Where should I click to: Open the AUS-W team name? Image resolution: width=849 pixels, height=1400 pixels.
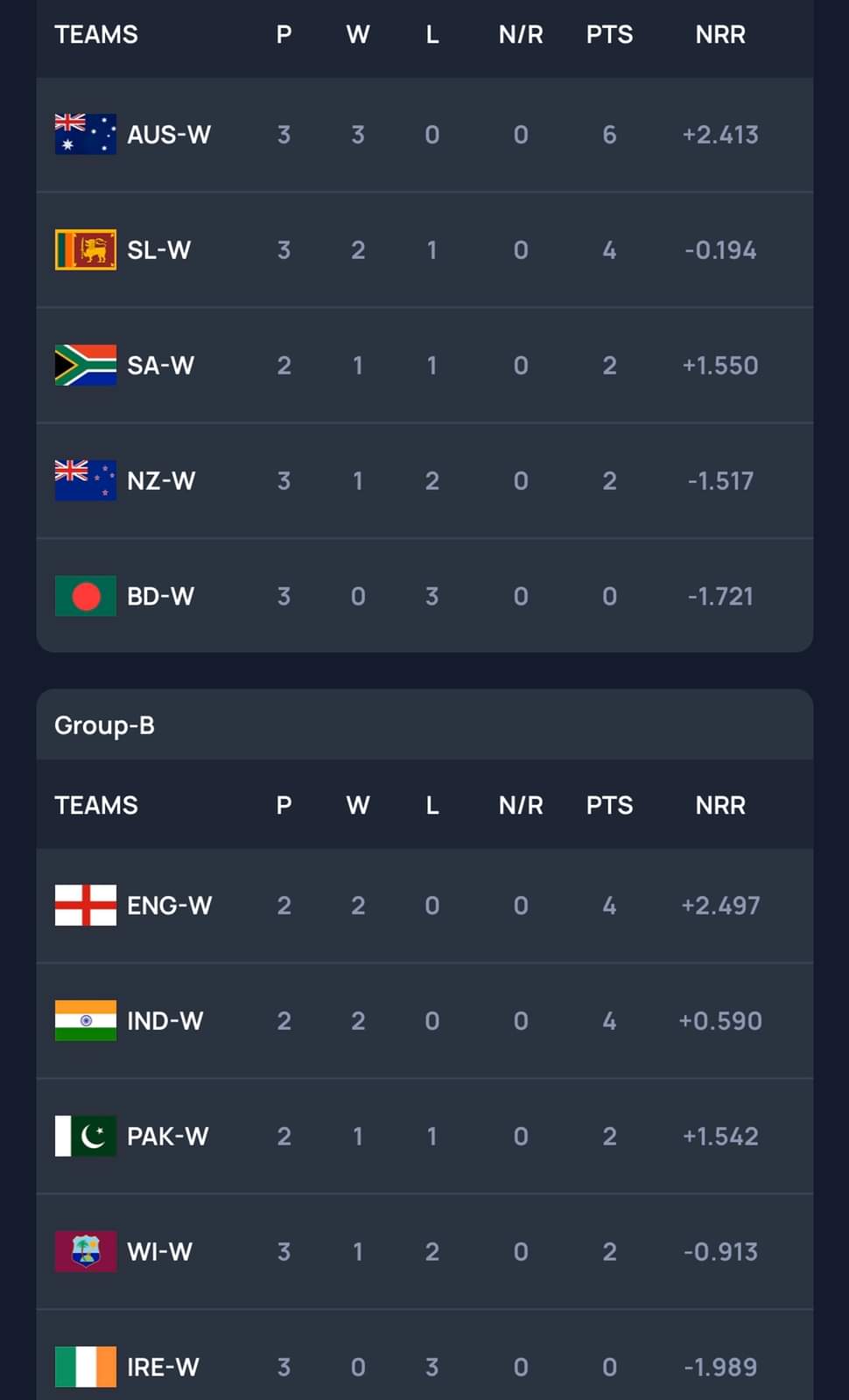[169, 135]
